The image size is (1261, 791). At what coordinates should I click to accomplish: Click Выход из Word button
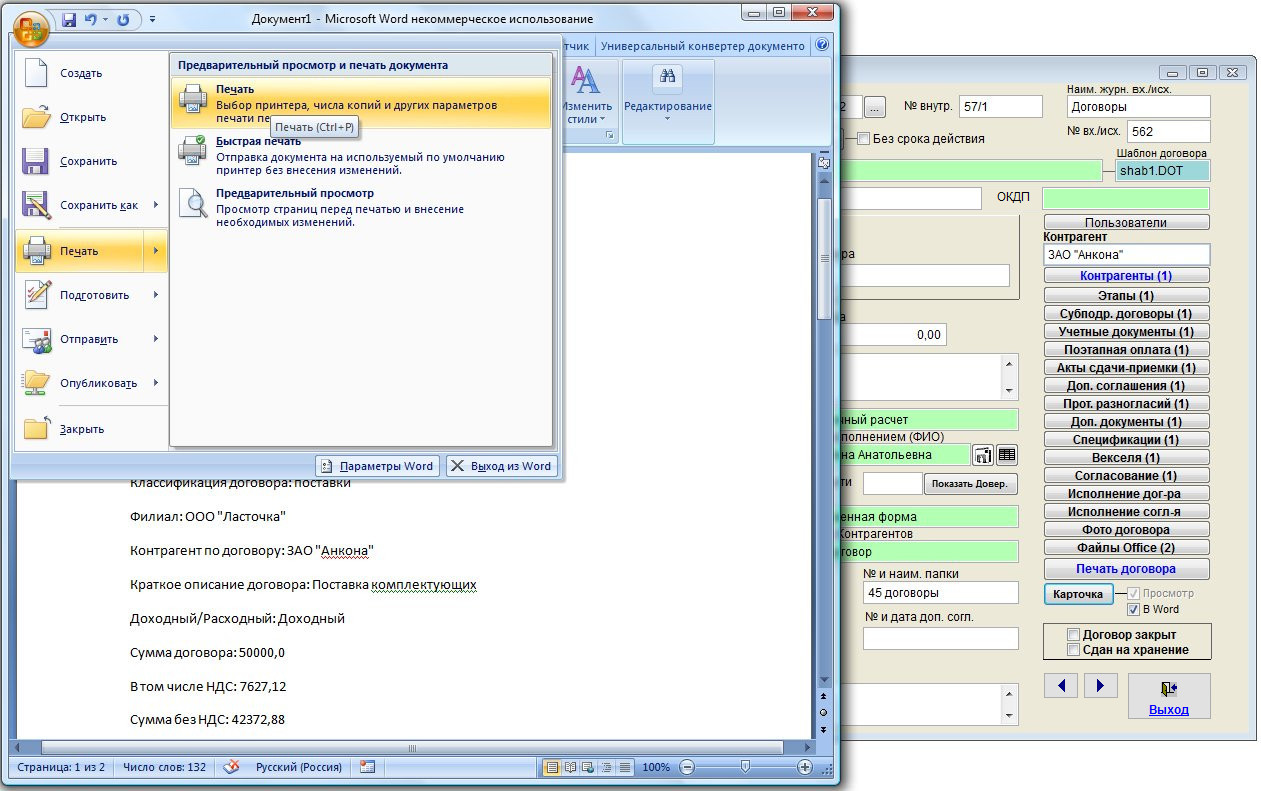(x=501, y=466)
